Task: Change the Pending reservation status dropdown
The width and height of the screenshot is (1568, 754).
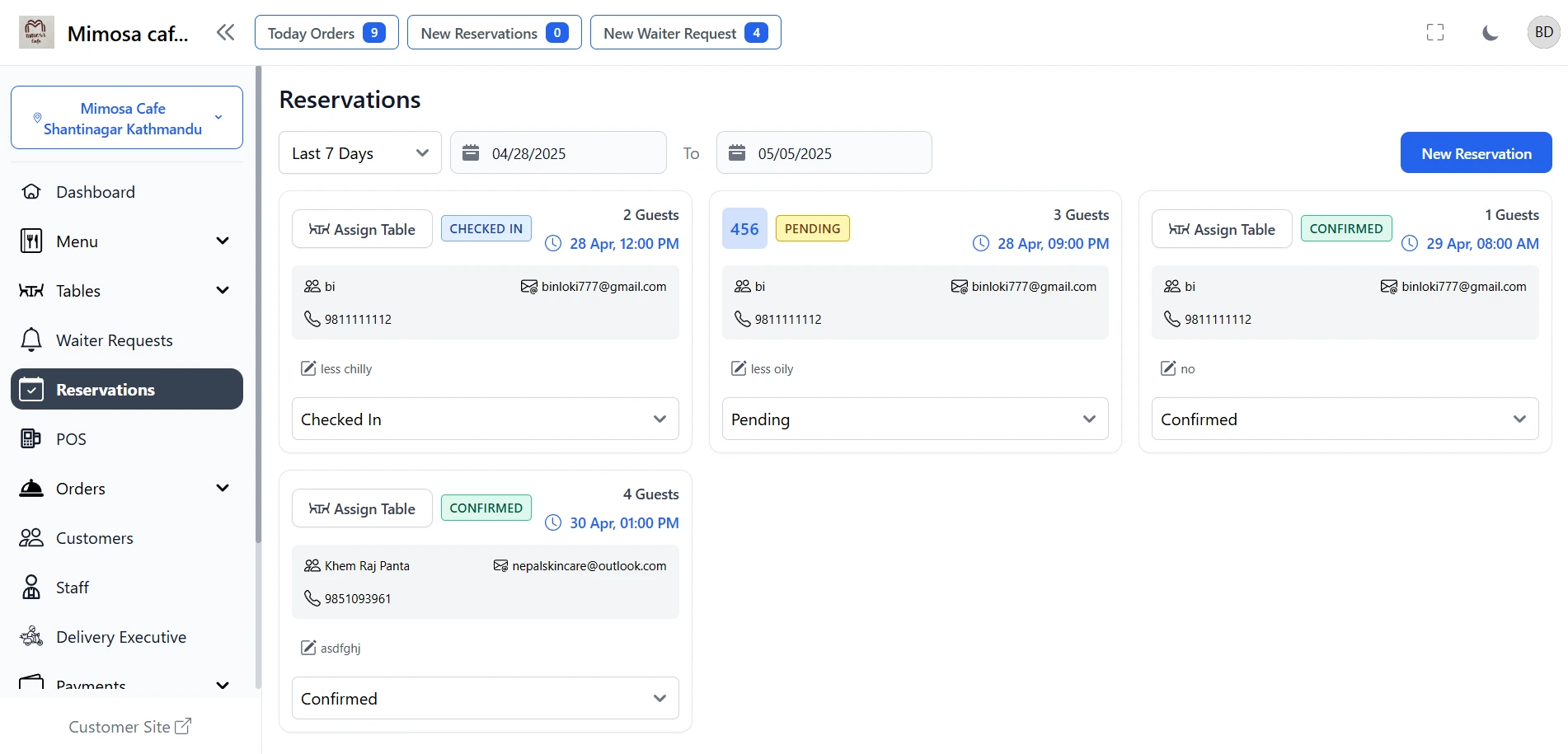Action: click(914, 419)
